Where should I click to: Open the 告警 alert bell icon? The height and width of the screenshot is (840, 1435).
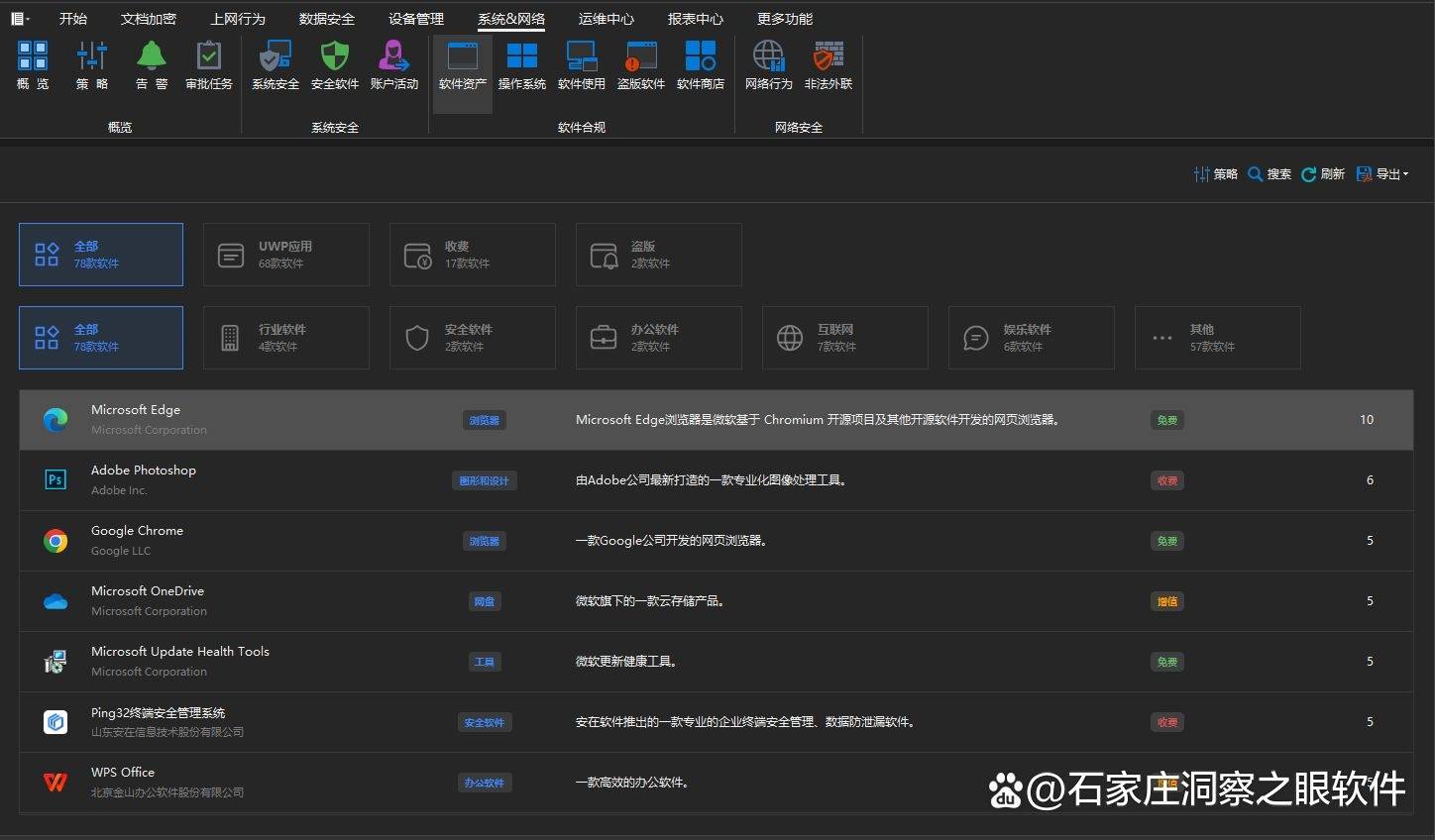(x=152, y=65)
